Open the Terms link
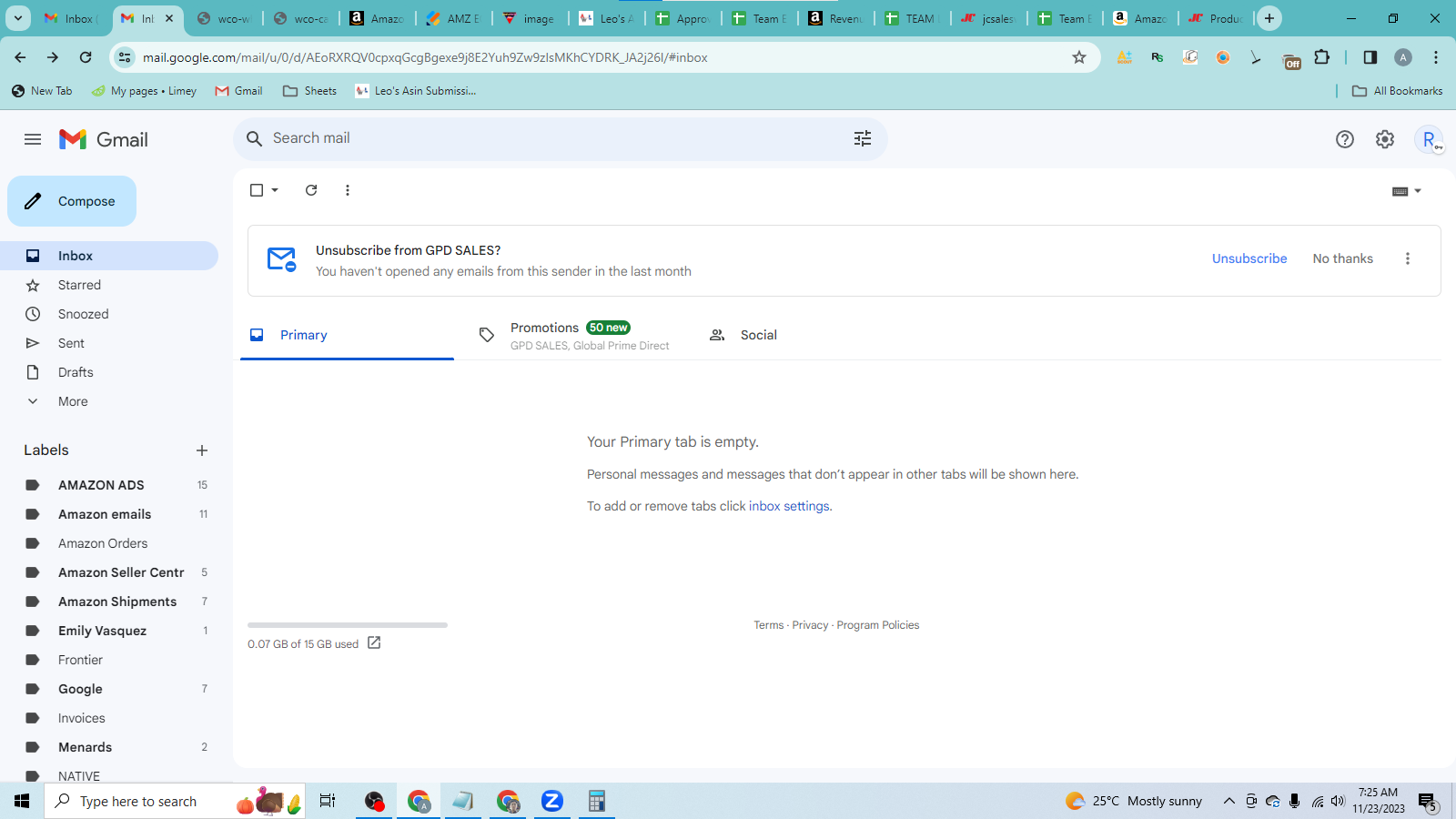The image size is (1456, 819). pyautogui.click(x=768, y=625)
